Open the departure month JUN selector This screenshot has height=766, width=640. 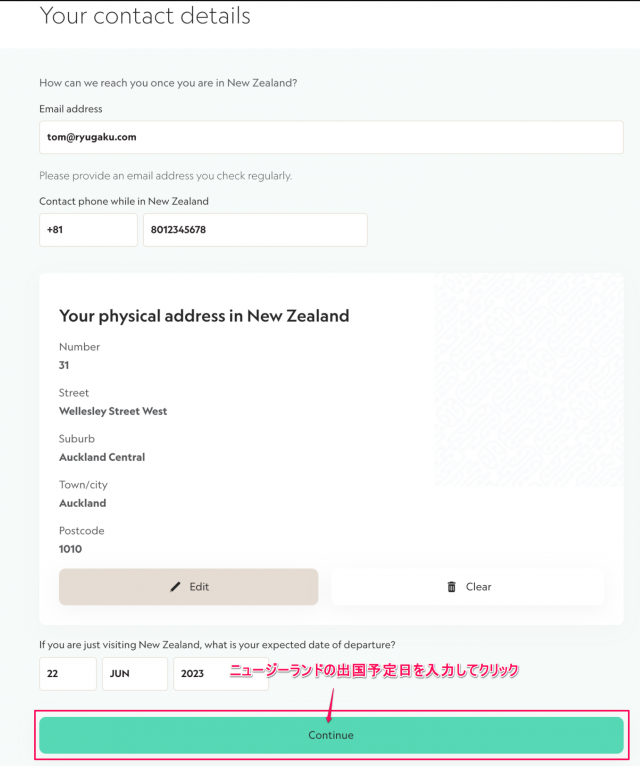click(135, 674)
